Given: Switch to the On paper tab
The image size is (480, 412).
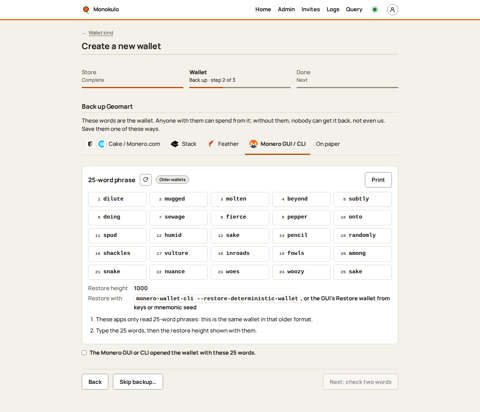Looking at the screenshot, I should [328, 144].
